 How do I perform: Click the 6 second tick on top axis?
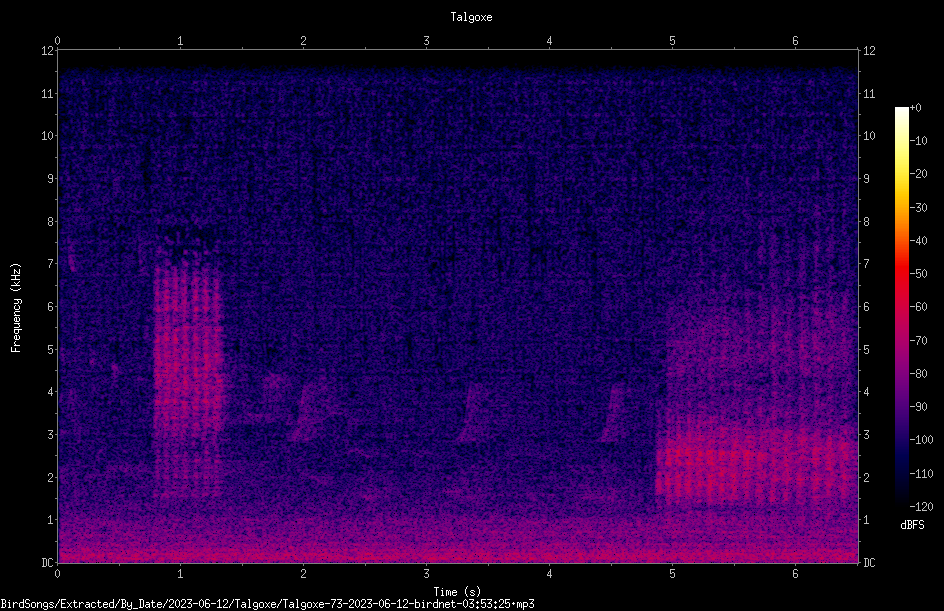795,41
